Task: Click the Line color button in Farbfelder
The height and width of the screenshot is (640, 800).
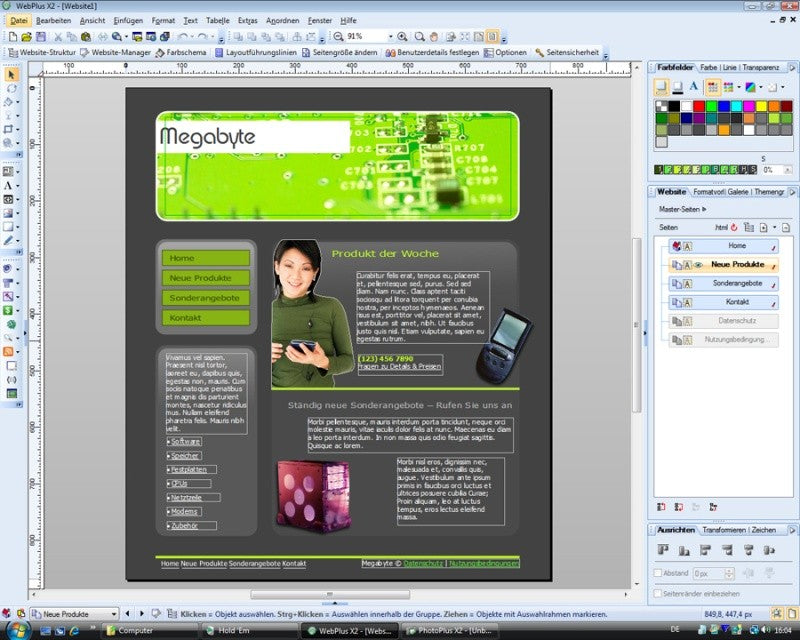Action: [x=678, y=87]
